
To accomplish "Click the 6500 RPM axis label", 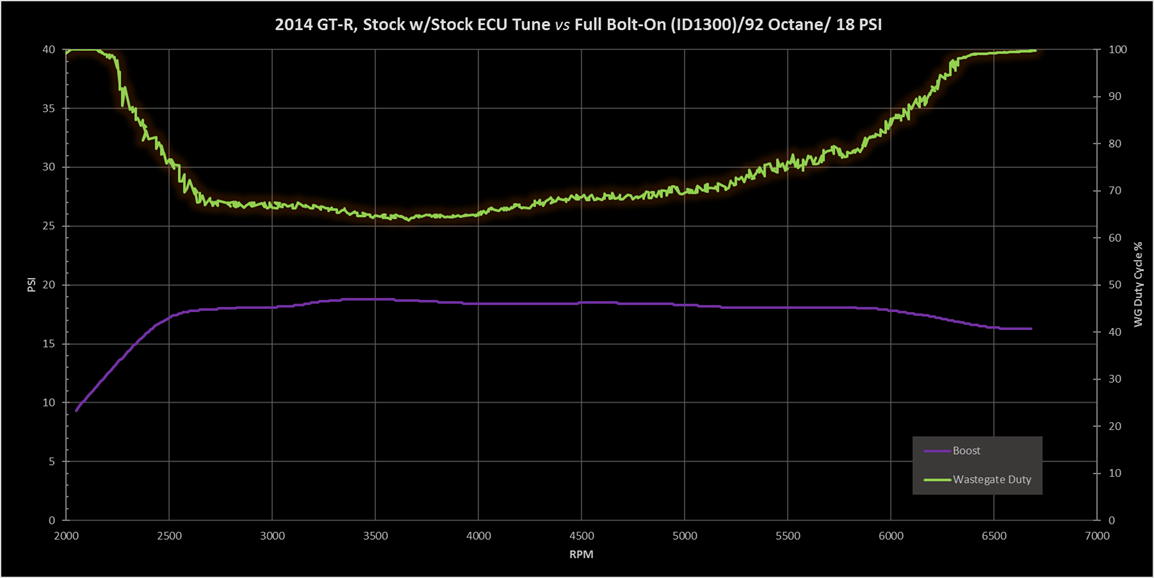I will (994, 535).
